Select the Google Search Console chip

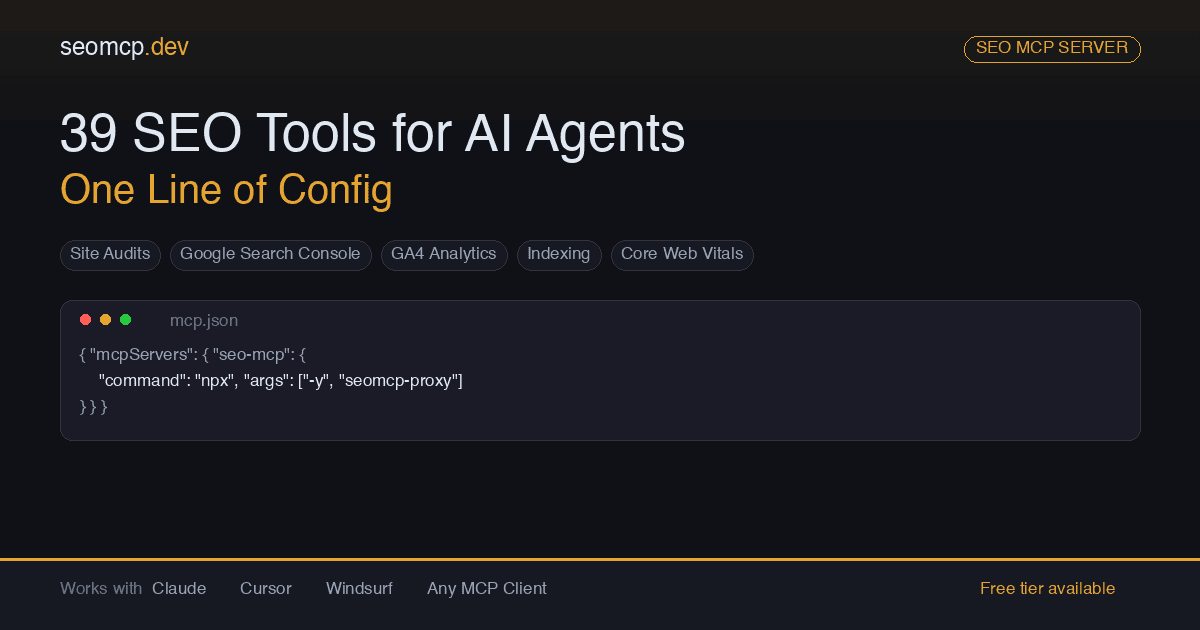click(x=271, y=255)
